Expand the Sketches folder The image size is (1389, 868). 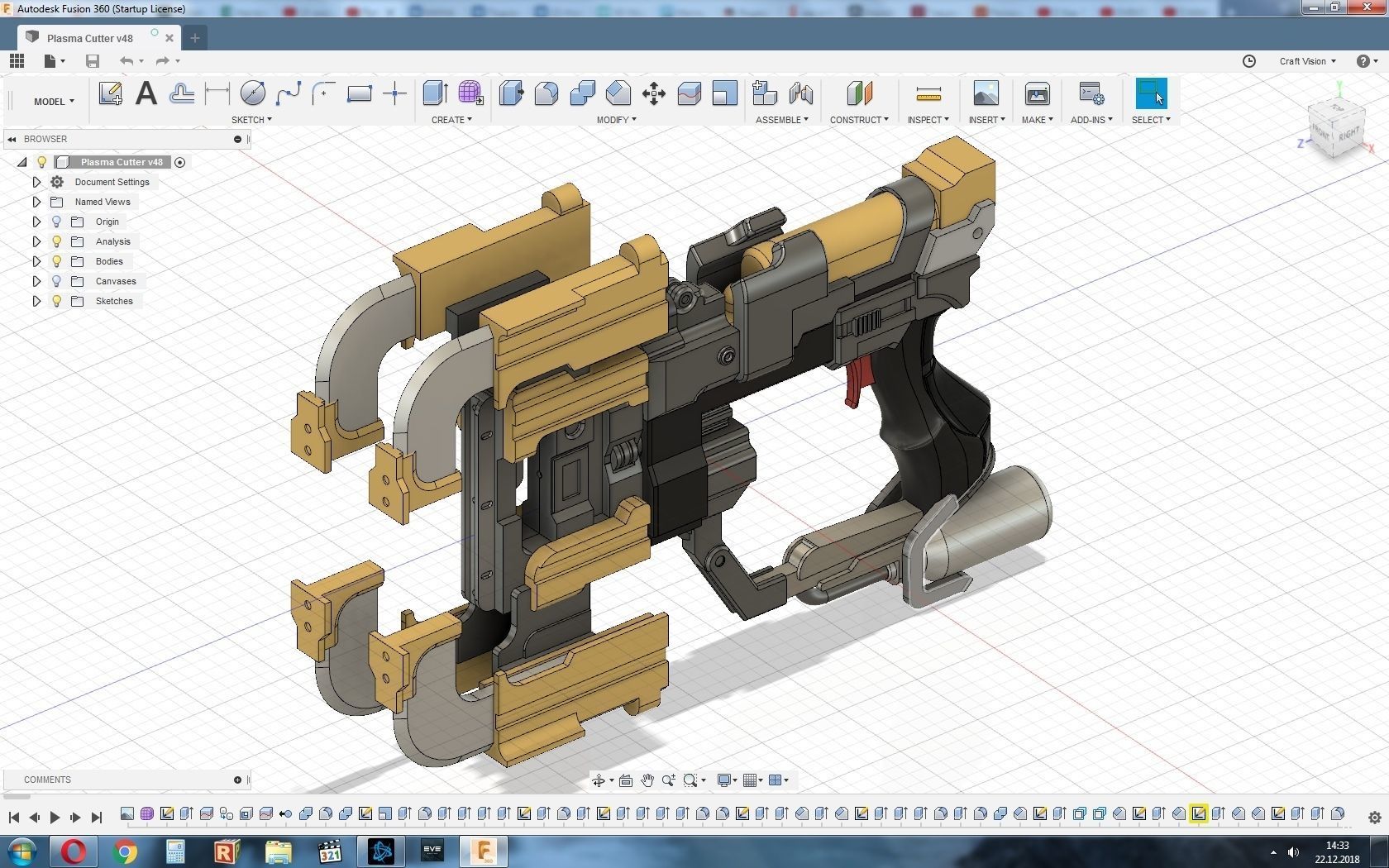coord(36,301)
